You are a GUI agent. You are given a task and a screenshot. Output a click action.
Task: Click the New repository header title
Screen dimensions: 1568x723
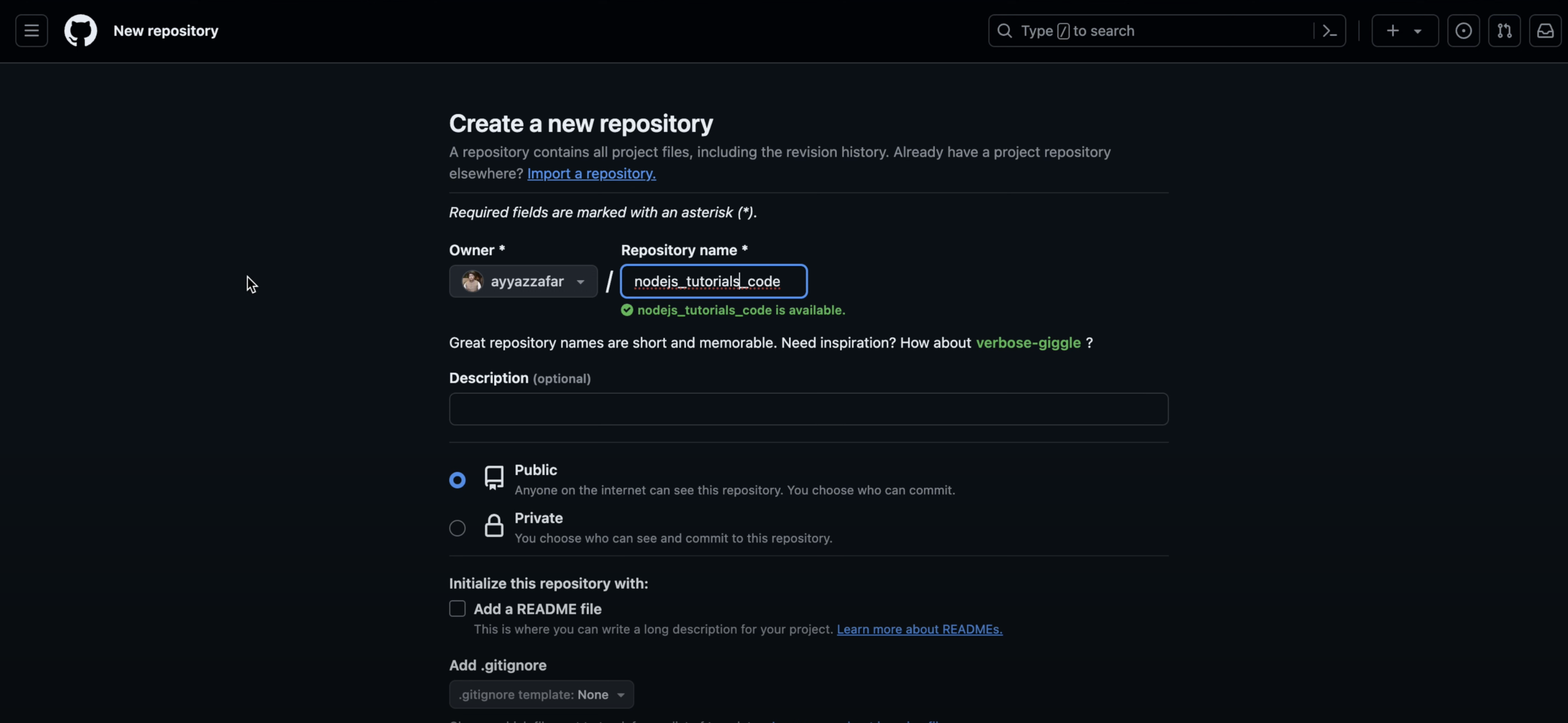click(x=166, y=31)
